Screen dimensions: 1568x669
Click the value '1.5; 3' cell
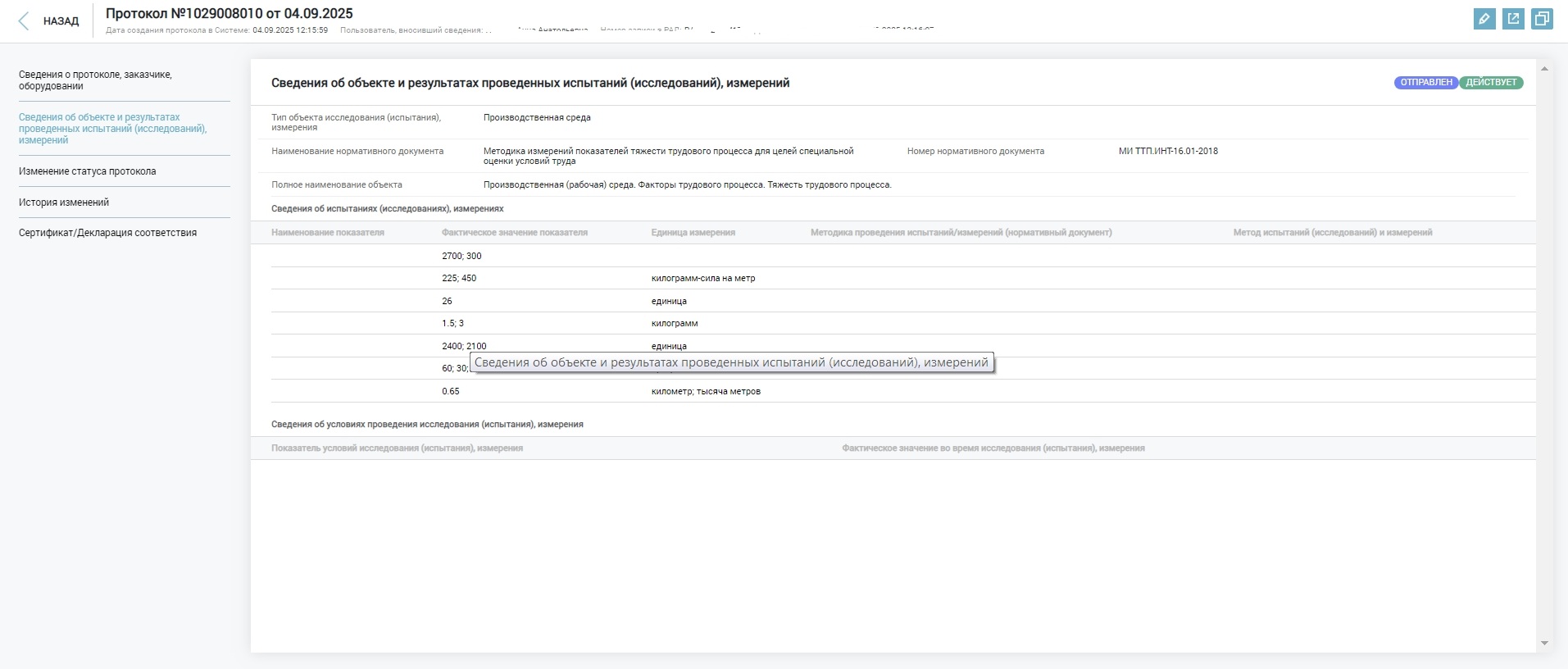(x=453, y=323)
